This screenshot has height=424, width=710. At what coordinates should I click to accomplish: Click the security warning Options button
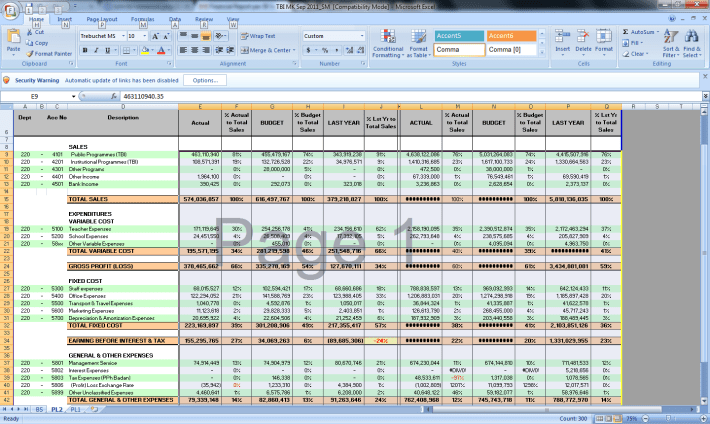tap(203, 79)
